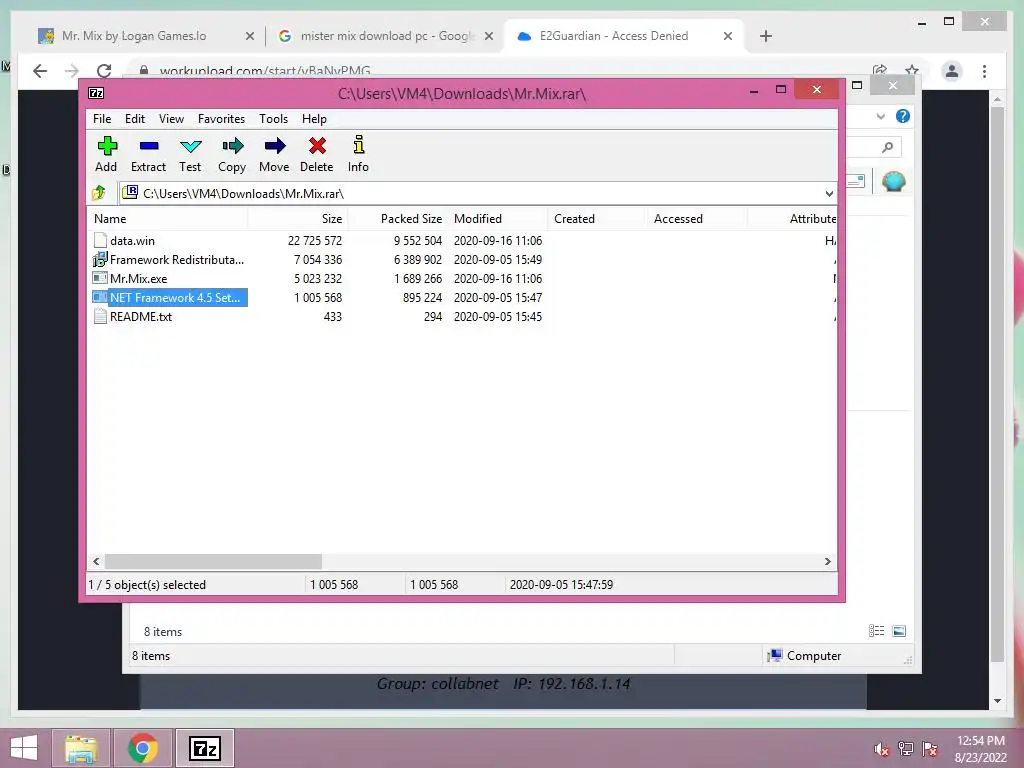Image resolution: width=1024 pixels, height=768 pixels.
Task: Reload the Chrome page
Action: (104, 71)
